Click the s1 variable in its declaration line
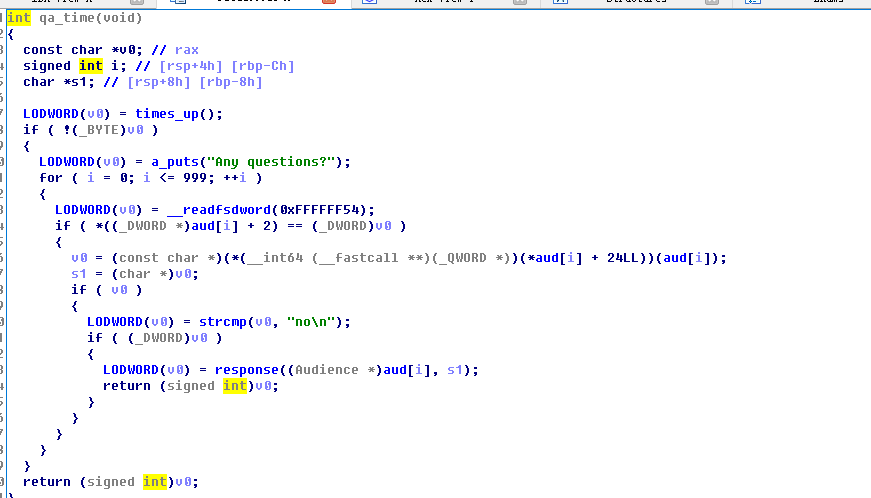Viewport: 871px width, 498px height. [78, 82]
